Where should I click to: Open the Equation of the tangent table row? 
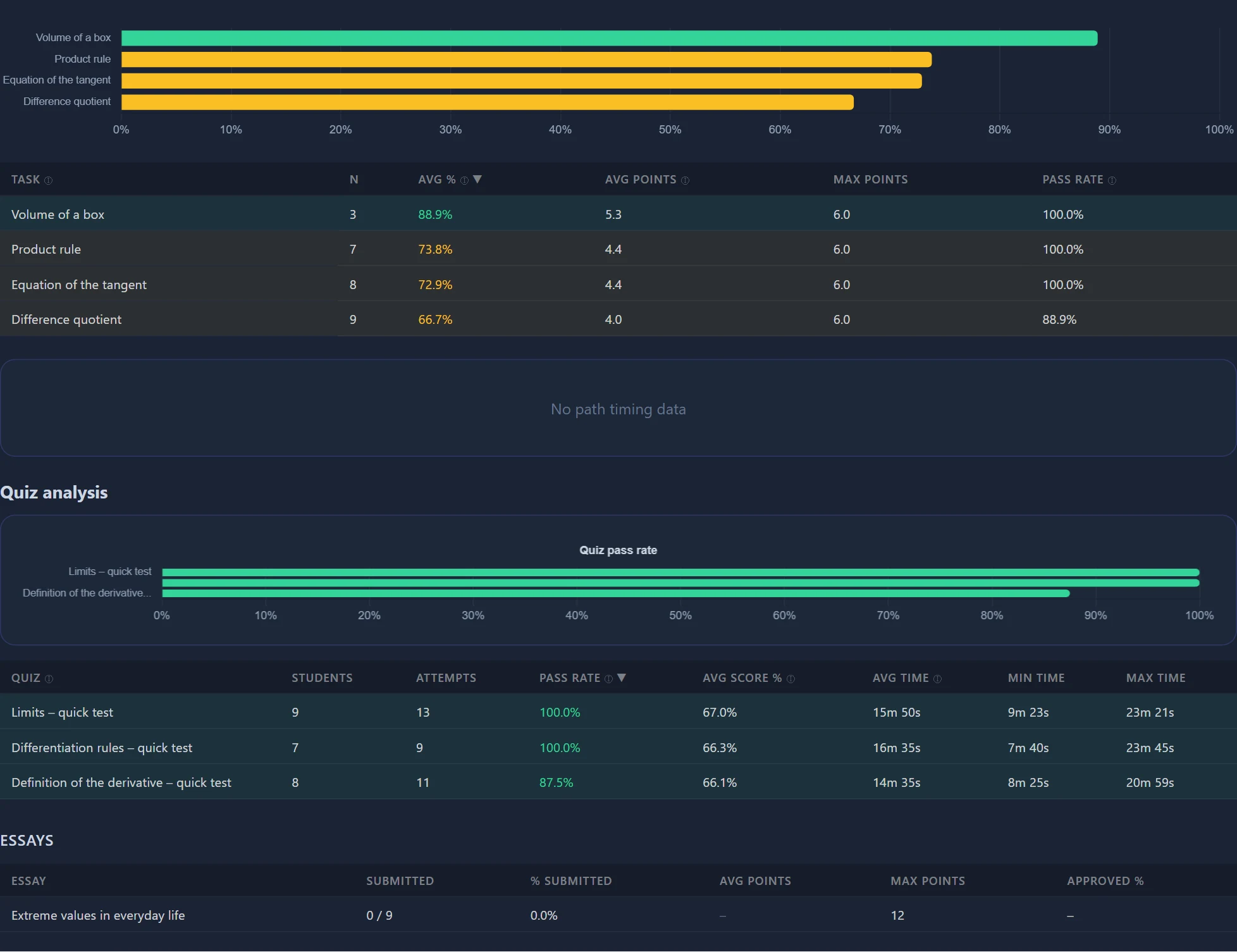click(x=618, y=285)
